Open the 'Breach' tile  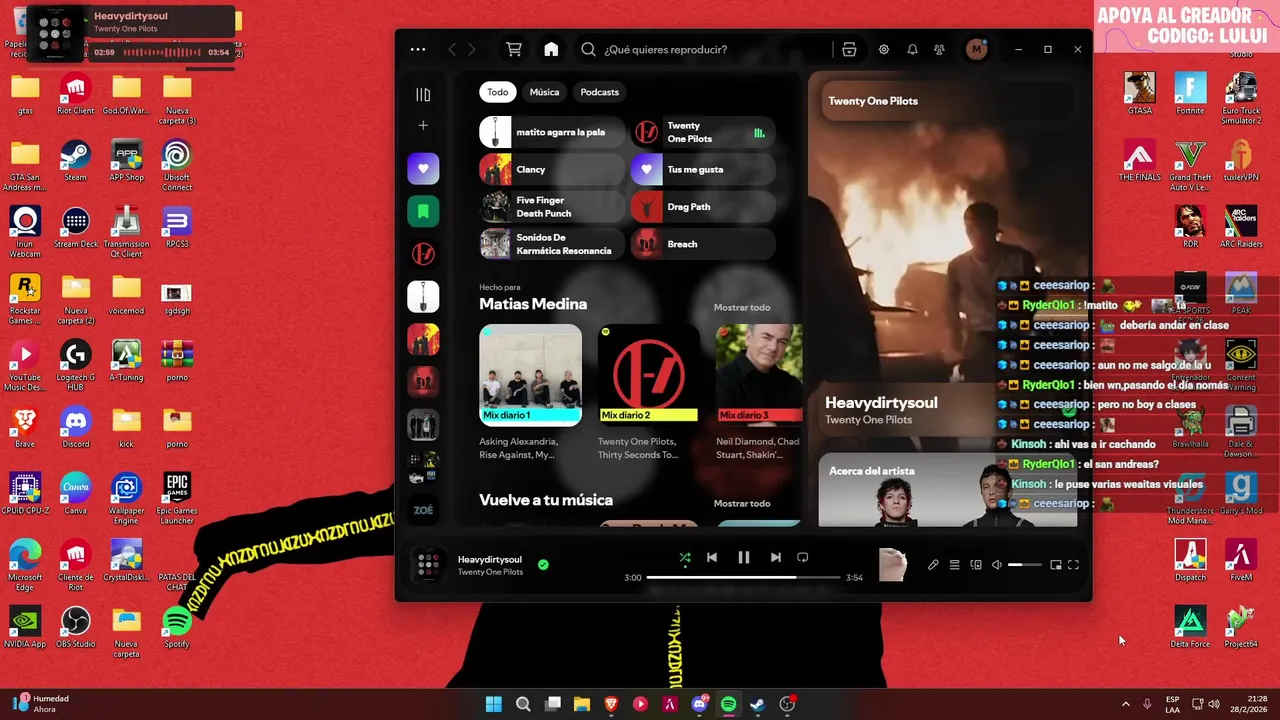(x=703, y=244)
